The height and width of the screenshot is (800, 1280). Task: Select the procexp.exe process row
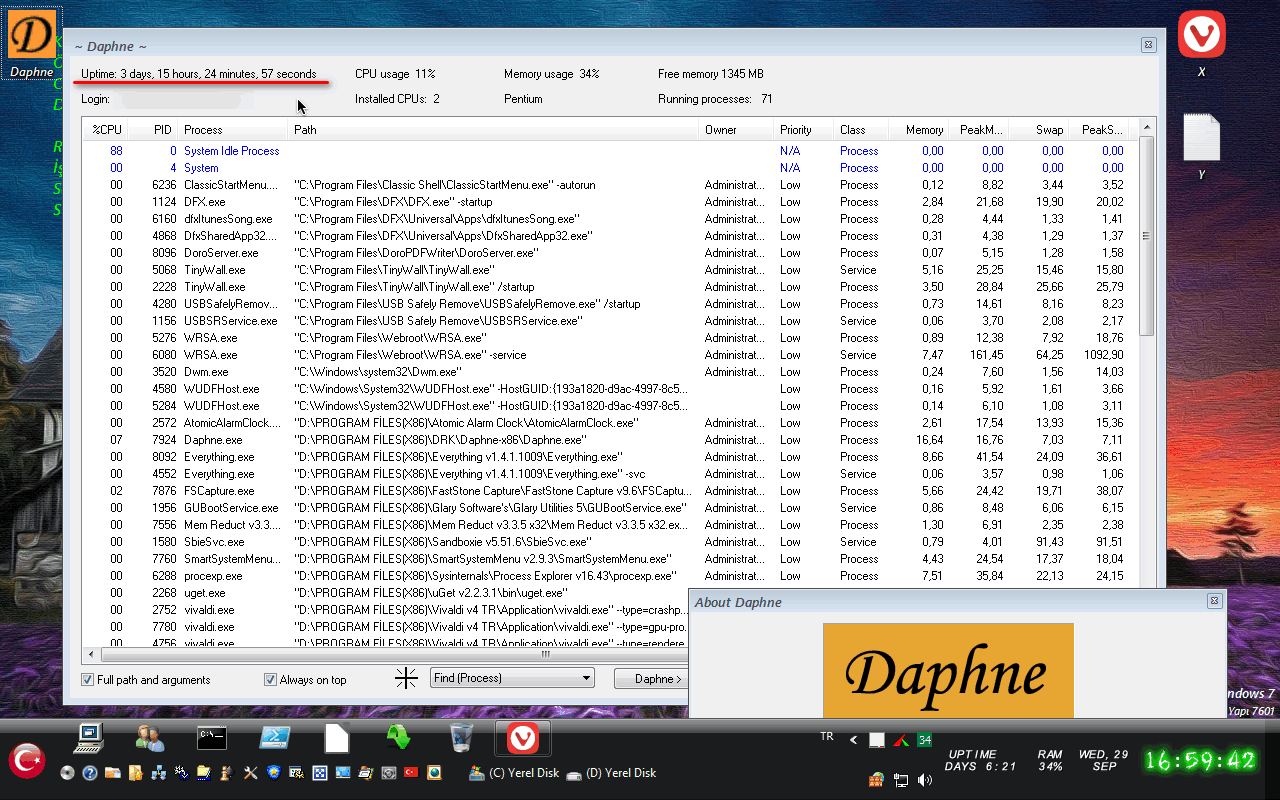610,576
